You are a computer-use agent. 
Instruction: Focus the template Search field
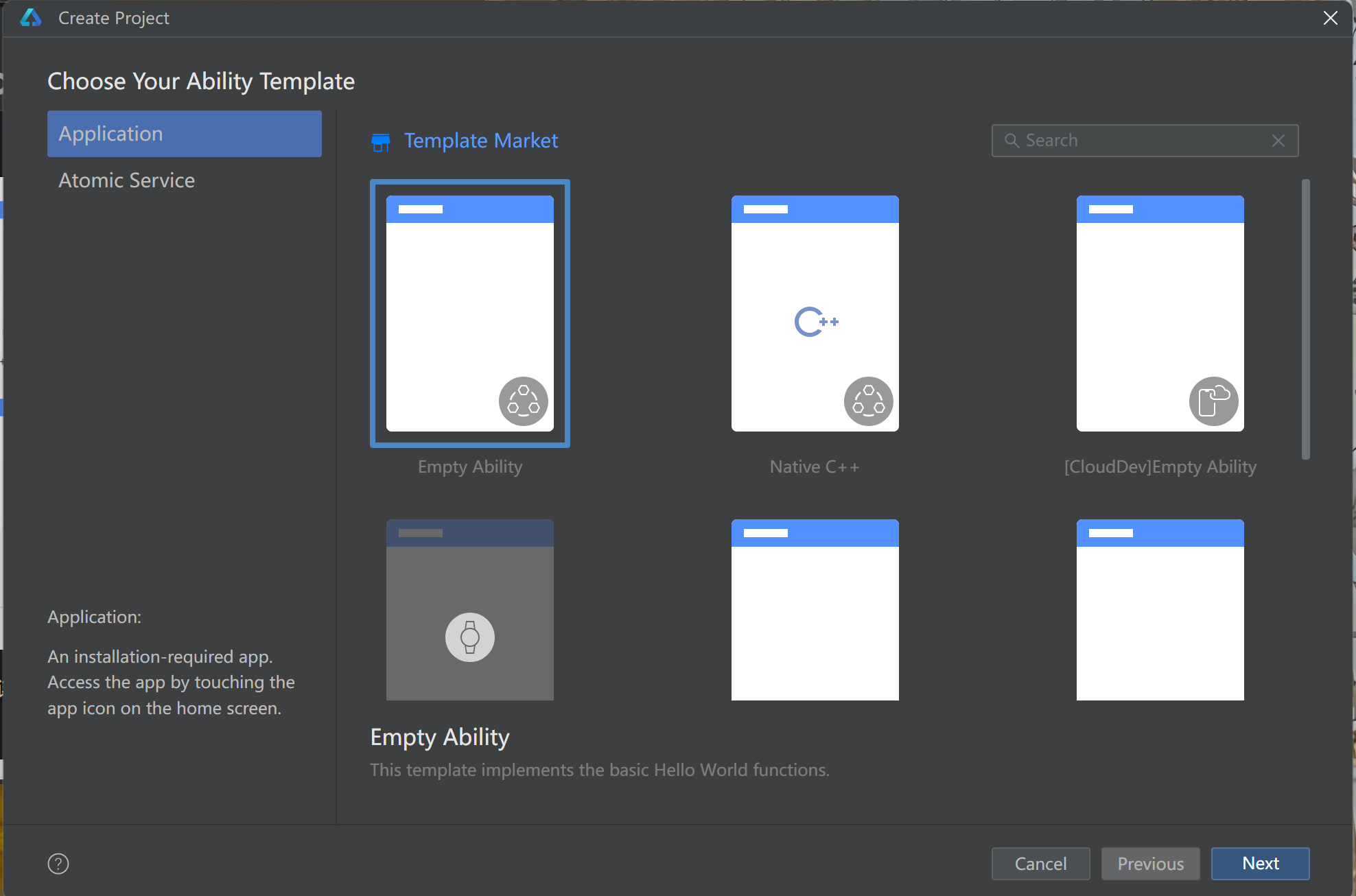[x=1145, y=141]
